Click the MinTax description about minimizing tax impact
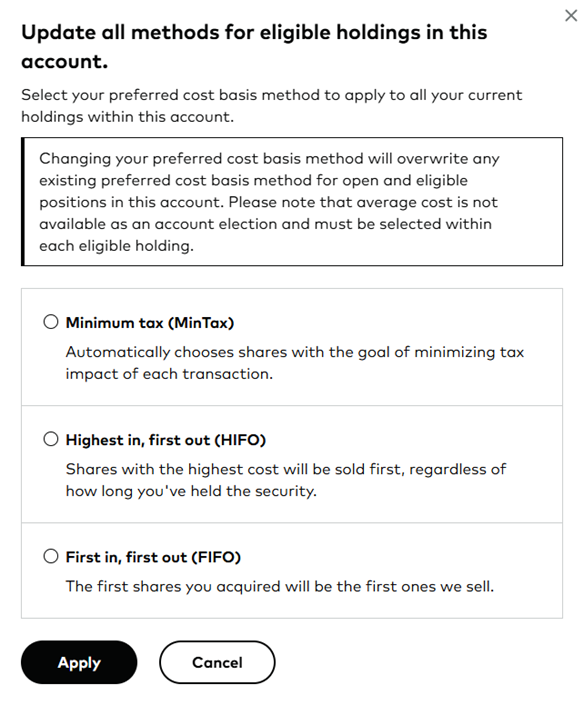Viewport: 584px width, 705px height. point(295,363)
